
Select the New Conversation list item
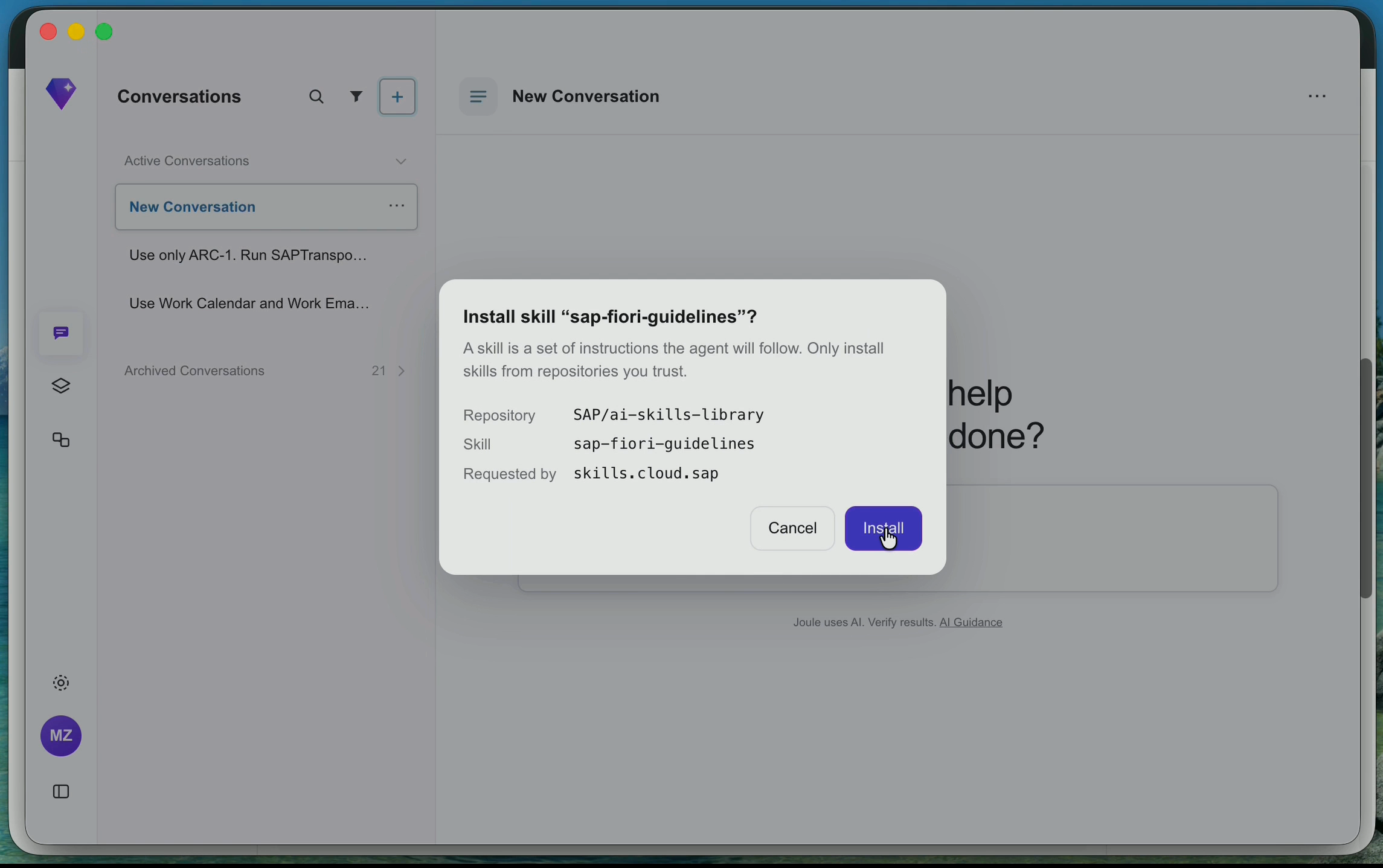tap(266, 207)
